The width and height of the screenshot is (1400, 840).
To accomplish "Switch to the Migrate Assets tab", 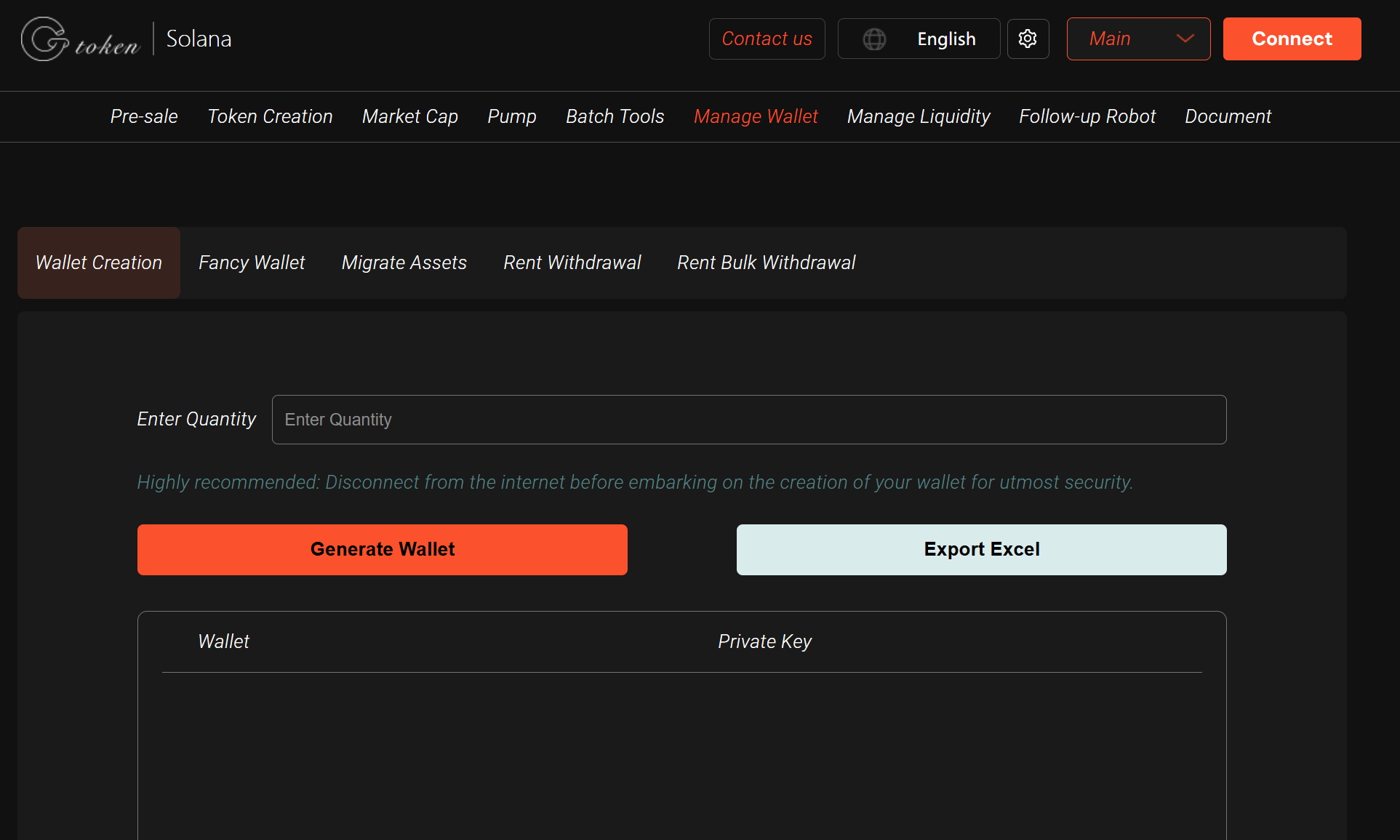I will [404, 263].
